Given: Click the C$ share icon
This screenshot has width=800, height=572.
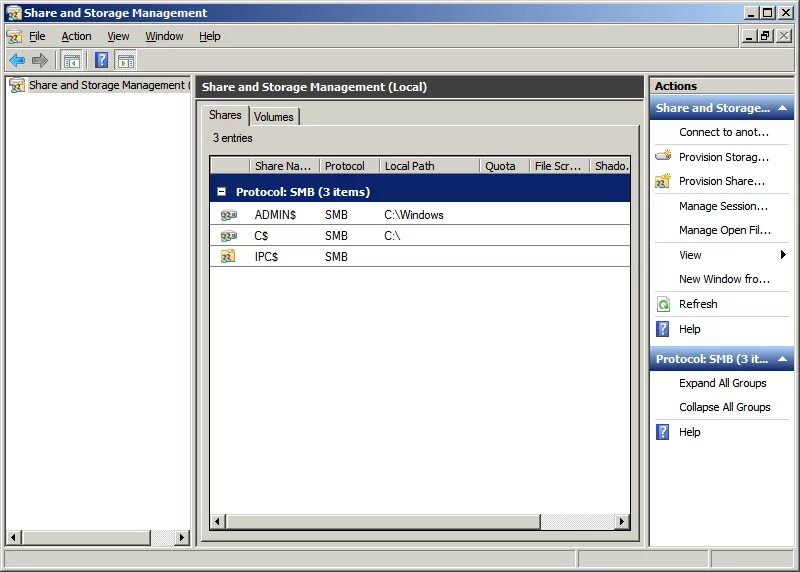Looking at the screenshot, I should 229,236.
